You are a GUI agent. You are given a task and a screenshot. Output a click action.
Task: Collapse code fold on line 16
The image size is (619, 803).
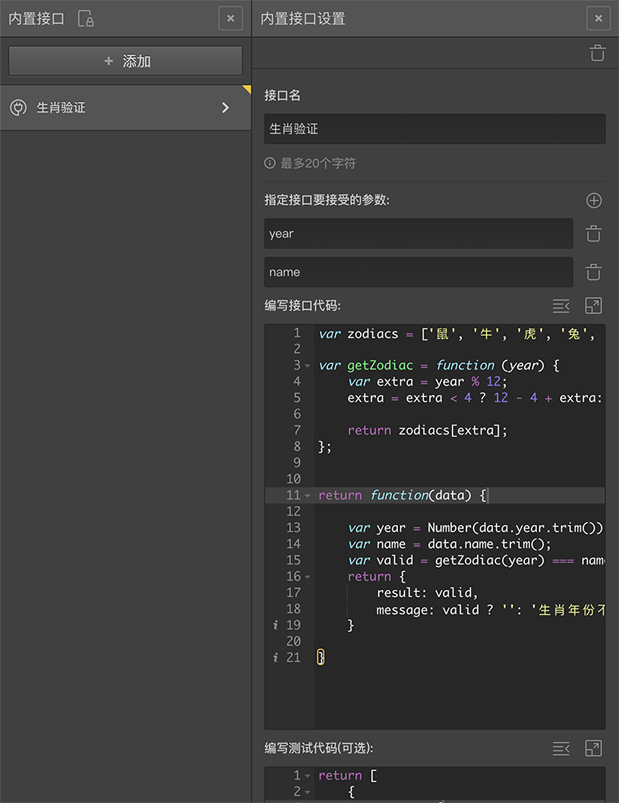tap(308, 577)
